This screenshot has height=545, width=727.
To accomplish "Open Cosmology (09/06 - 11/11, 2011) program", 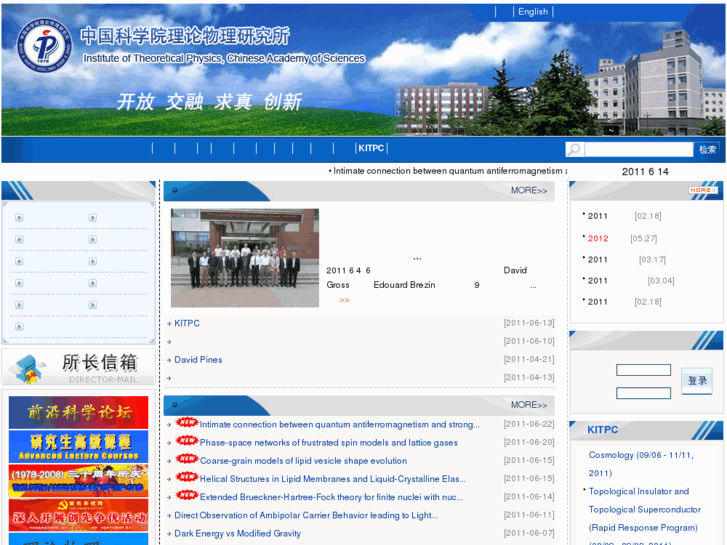I will [x=641, y=464].
